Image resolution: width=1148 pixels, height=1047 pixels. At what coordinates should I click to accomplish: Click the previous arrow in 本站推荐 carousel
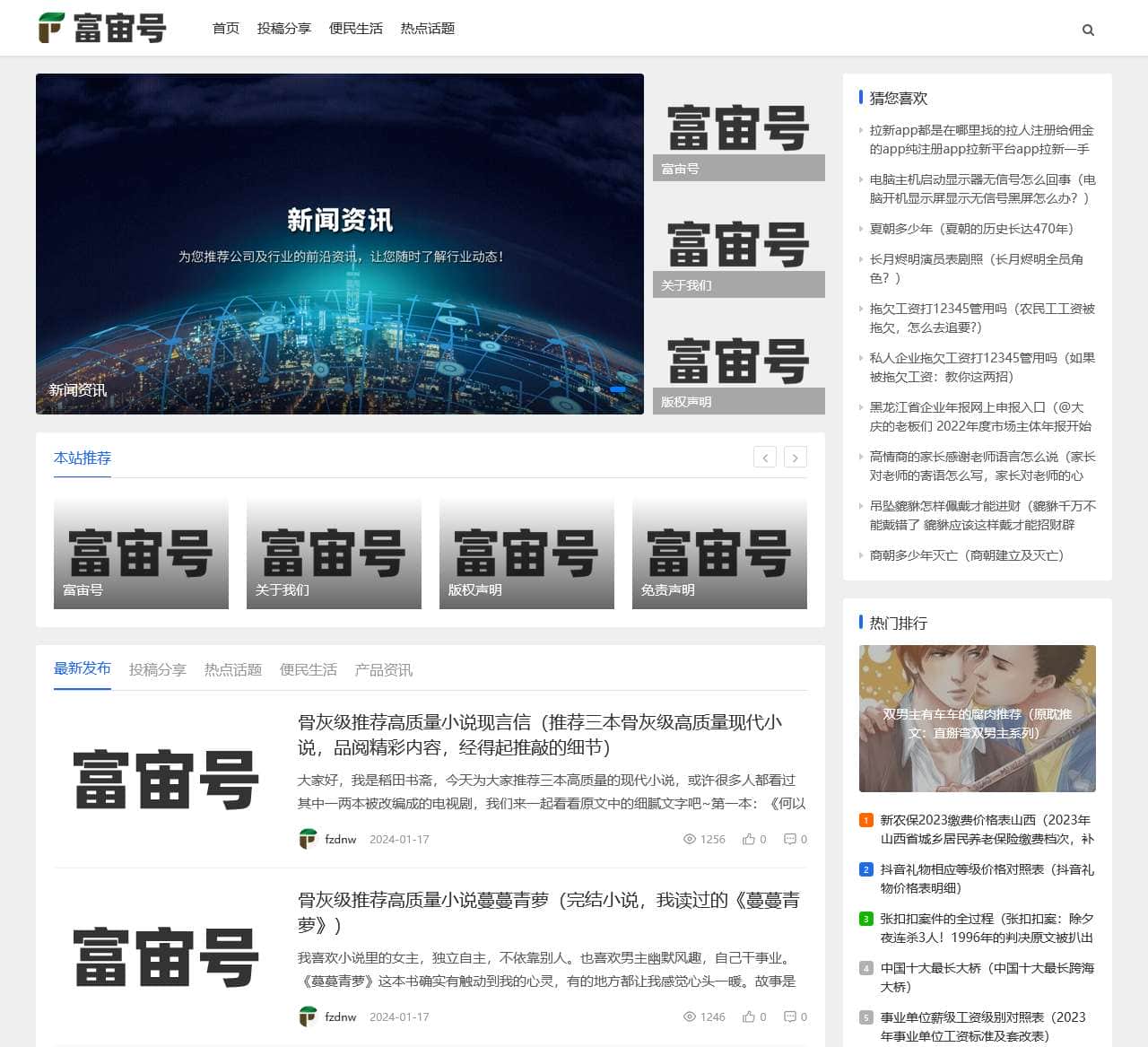coord(765,458)
